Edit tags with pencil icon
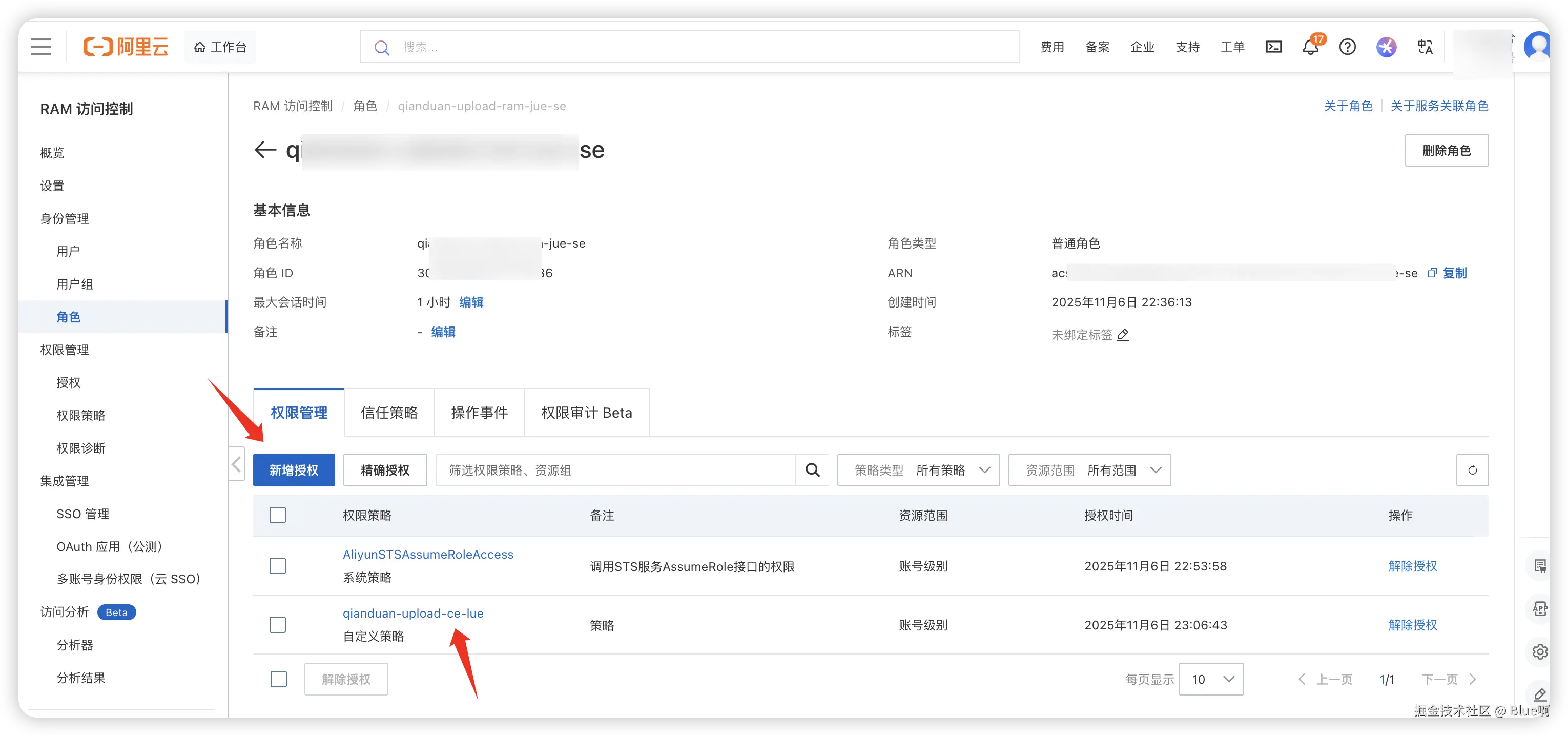The image size is (1568, 736). [x=1123, y=335]
